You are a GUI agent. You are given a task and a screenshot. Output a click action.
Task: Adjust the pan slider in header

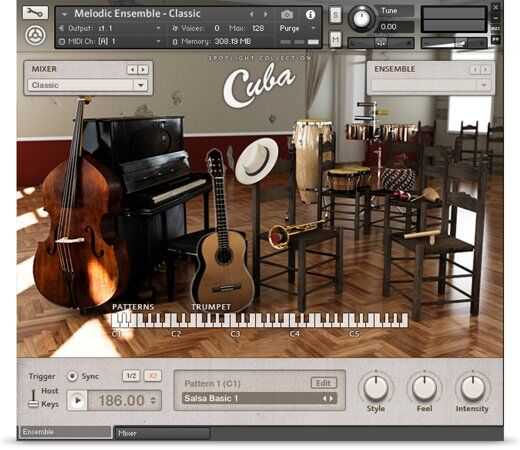coord(381,43)
